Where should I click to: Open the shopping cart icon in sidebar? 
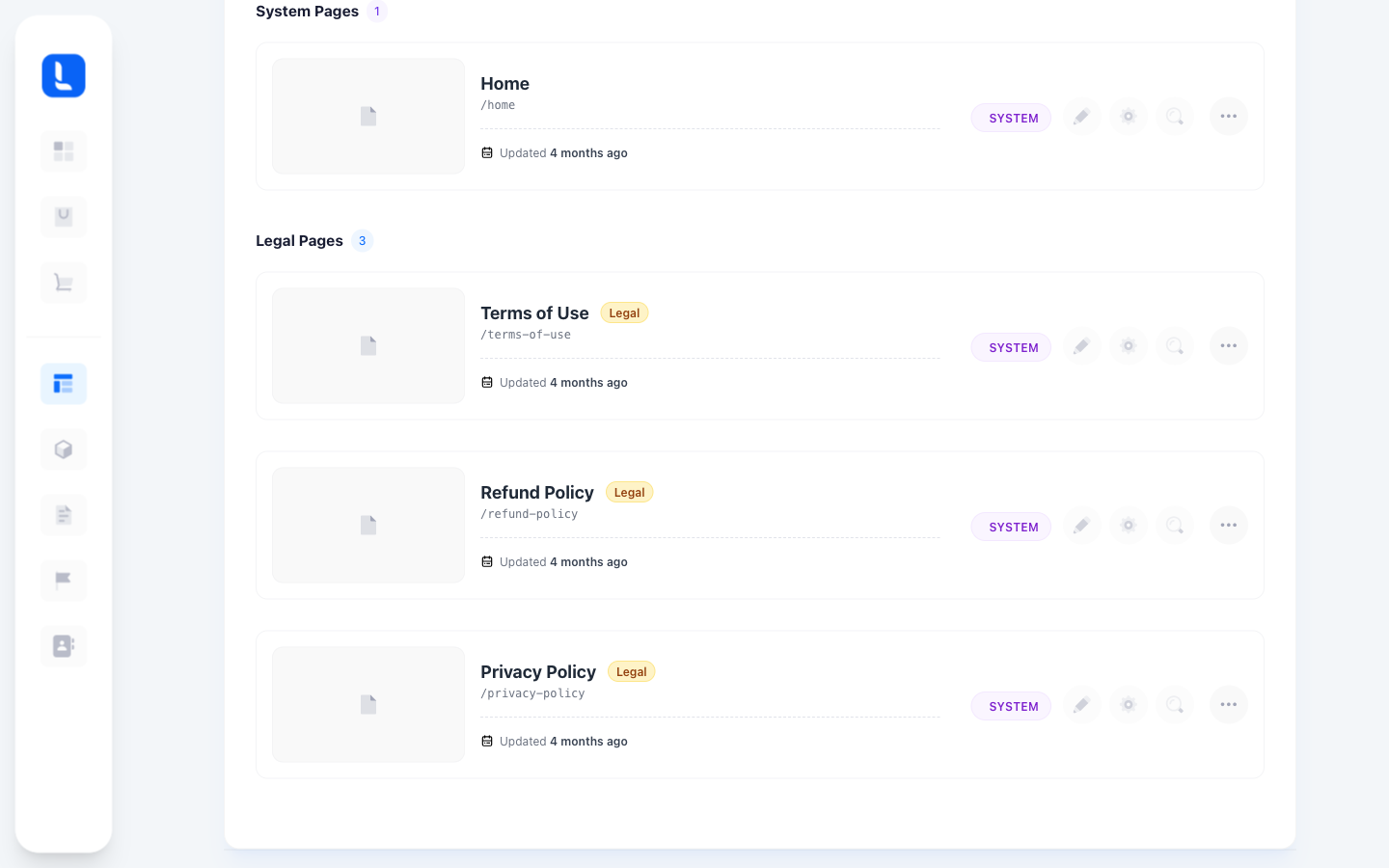point(64,283)
